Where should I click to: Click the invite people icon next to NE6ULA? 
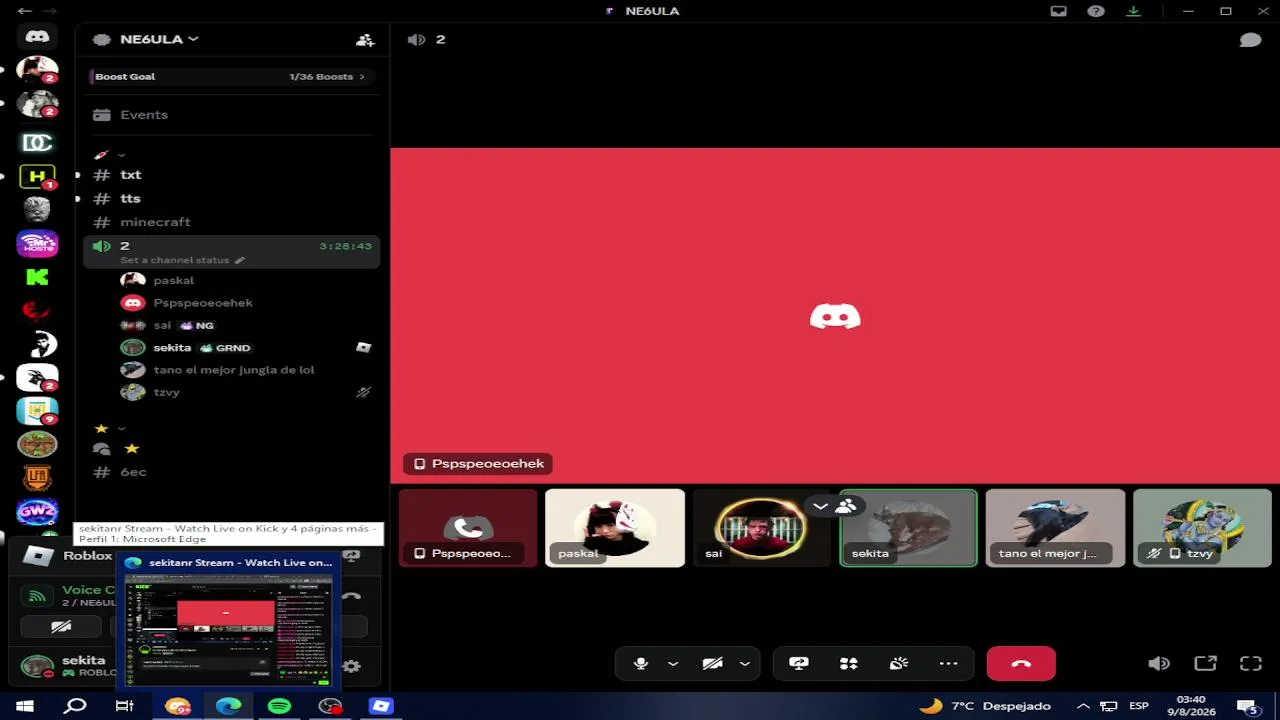(365, 40)
